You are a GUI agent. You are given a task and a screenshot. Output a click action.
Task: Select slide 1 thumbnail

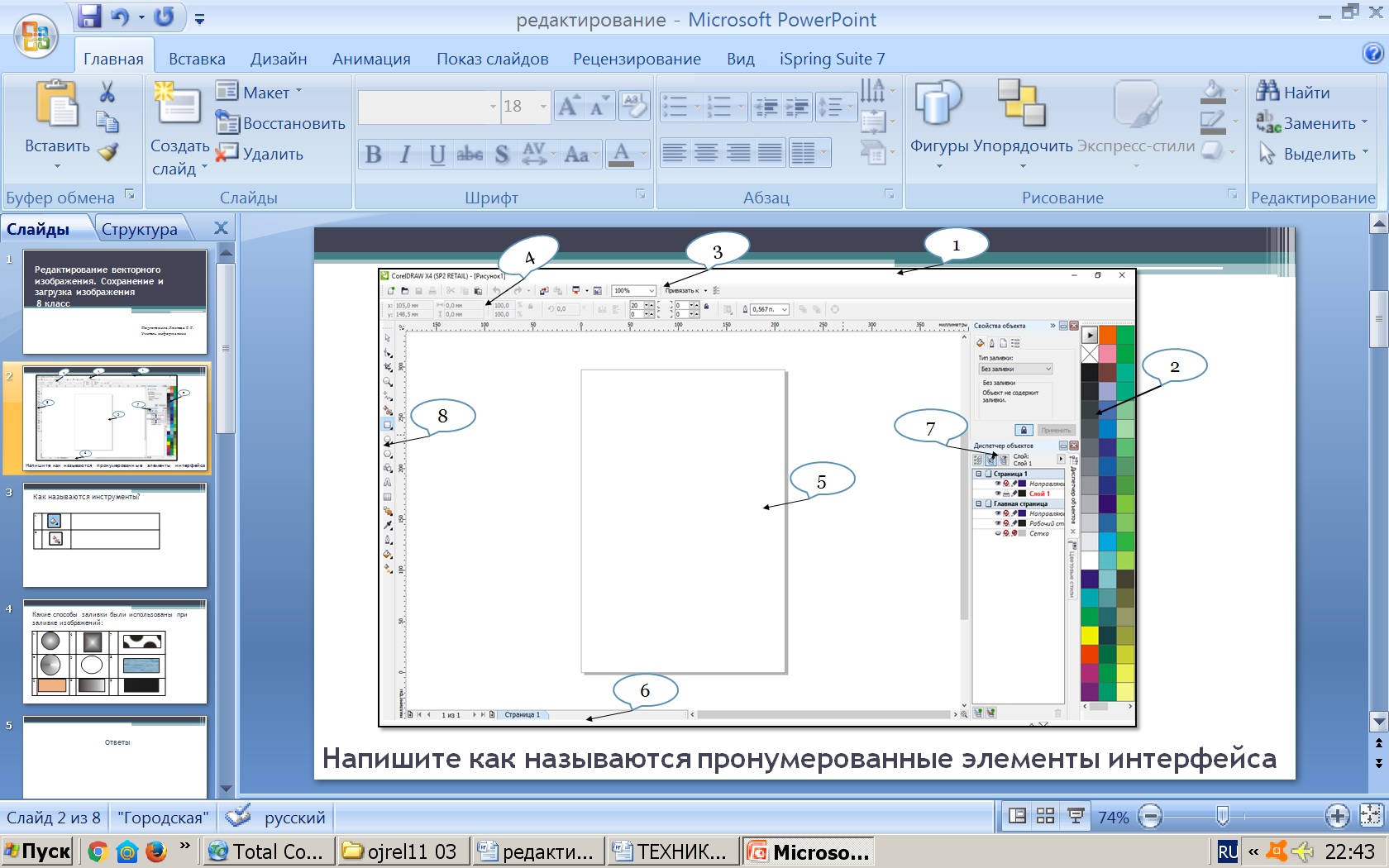click(115, 303)
